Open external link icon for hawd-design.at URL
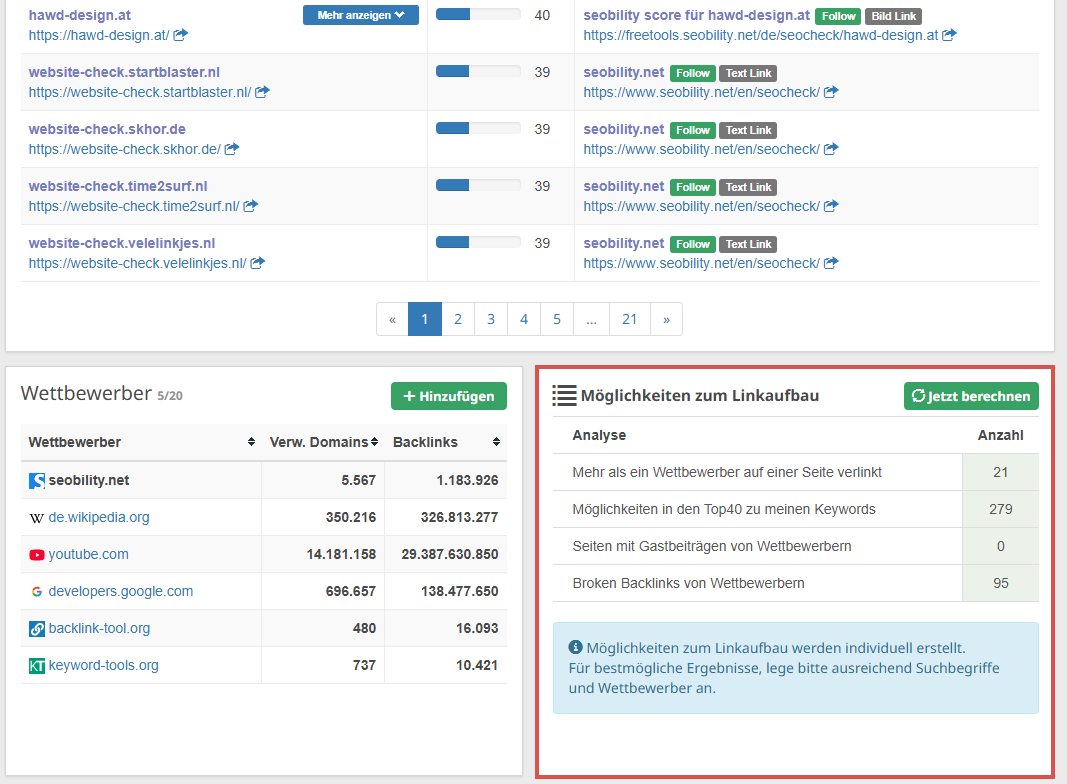The width and height of the screenshot is (1067, 784). click(x=180, y=35)
